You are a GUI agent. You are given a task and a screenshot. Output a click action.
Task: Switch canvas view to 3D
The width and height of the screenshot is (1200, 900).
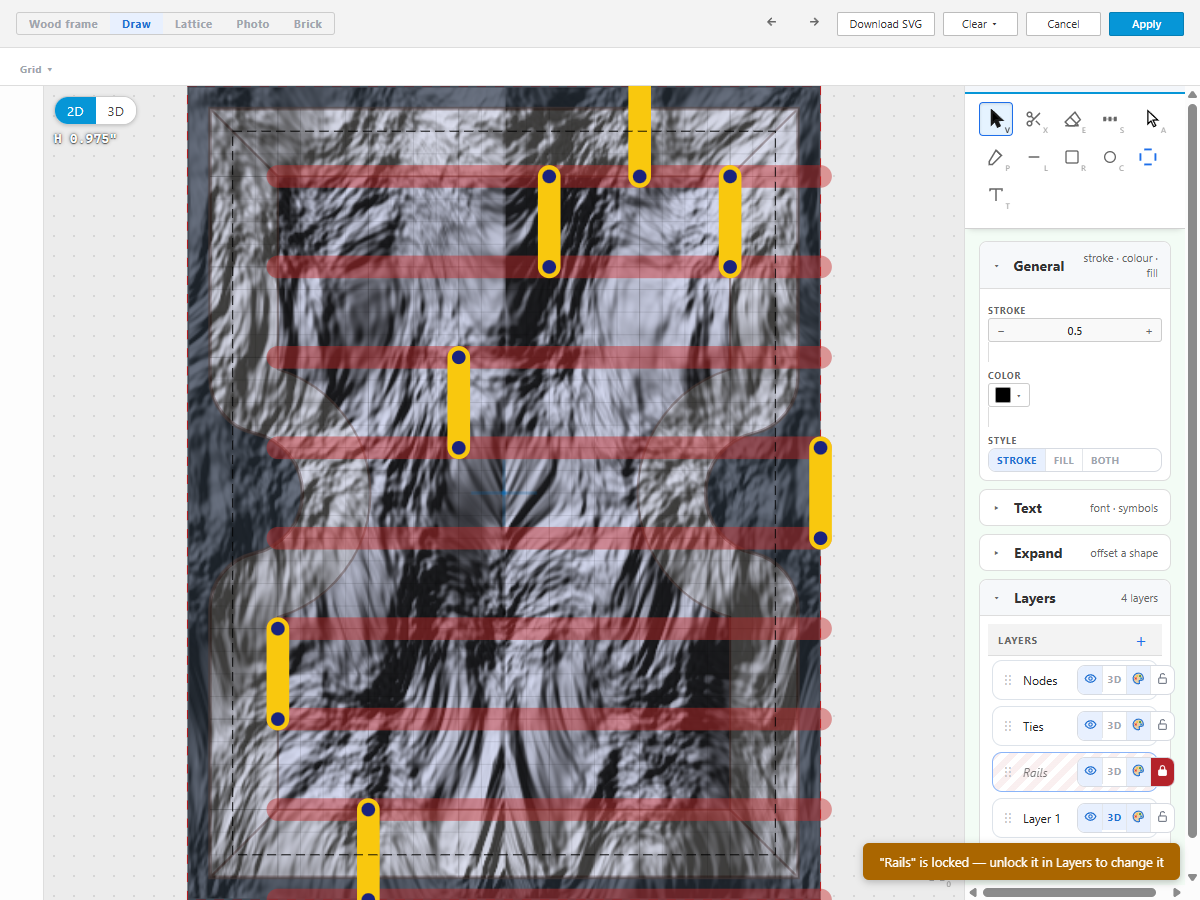pyautogui.click(x=116, y=112)
